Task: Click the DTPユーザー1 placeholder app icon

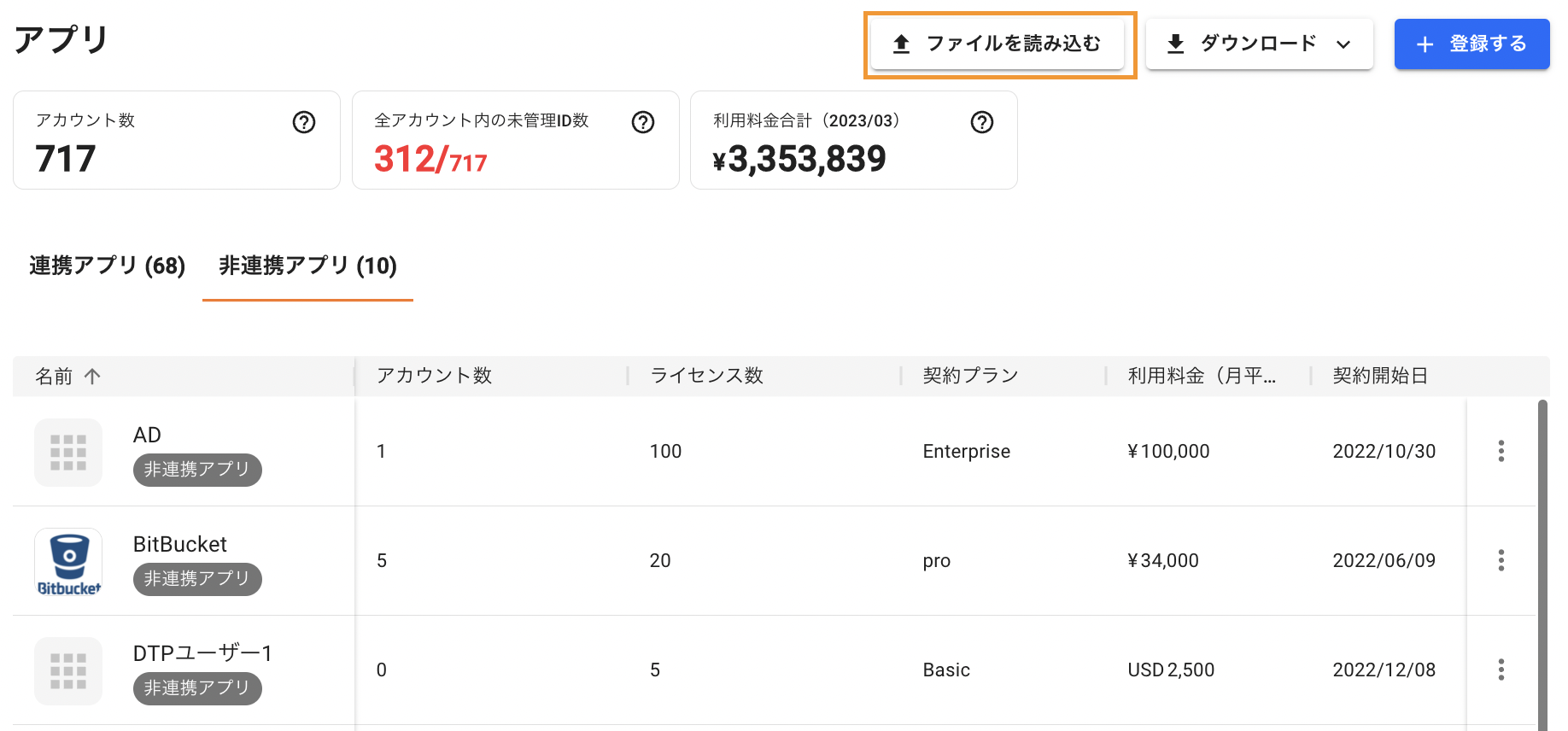Action: point(68,671)
